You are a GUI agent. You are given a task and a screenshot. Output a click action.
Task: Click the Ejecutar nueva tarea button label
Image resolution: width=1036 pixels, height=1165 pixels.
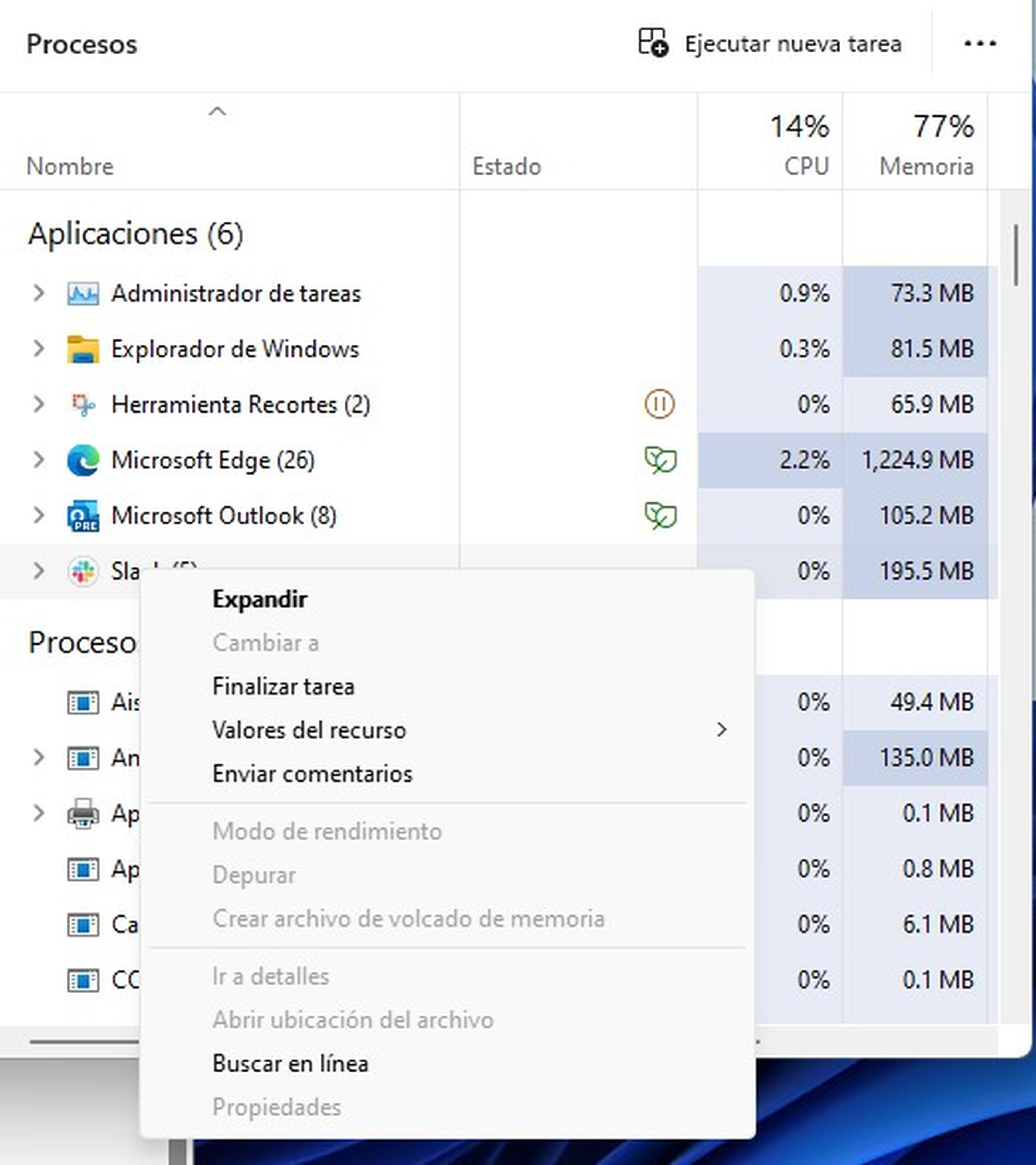pos(793,44)
